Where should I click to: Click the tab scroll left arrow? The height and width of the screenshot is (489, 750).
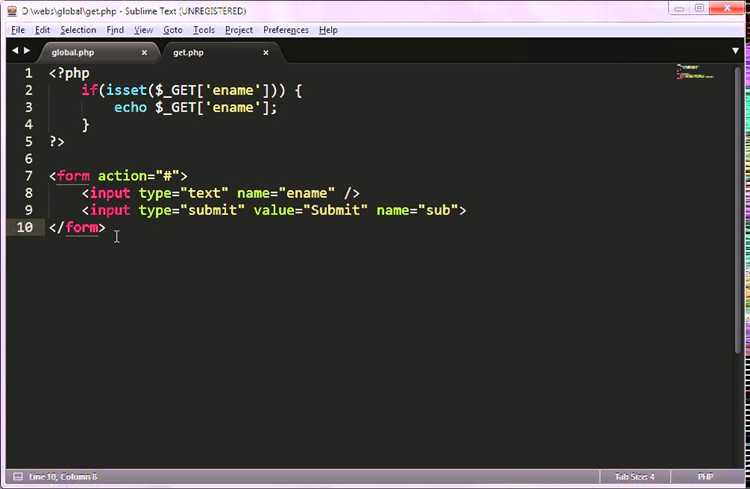(x=15, y=50)
